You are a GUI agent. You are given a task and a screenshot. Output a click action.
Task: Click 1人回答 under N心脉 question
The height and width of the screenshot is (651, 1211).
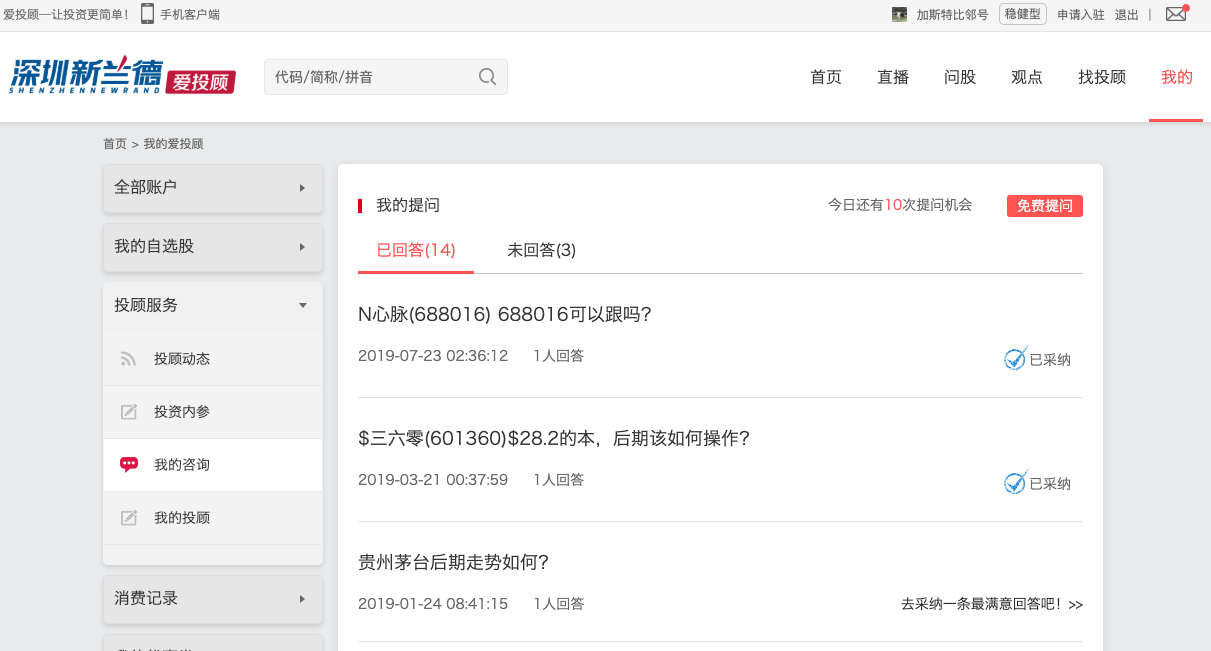pyautogui.click(x=559, y=356)
